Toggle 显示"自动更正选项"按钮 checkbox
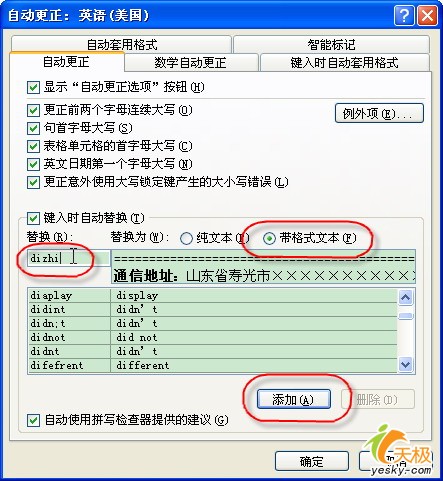 pyautogui.click(x=33, y=88)
